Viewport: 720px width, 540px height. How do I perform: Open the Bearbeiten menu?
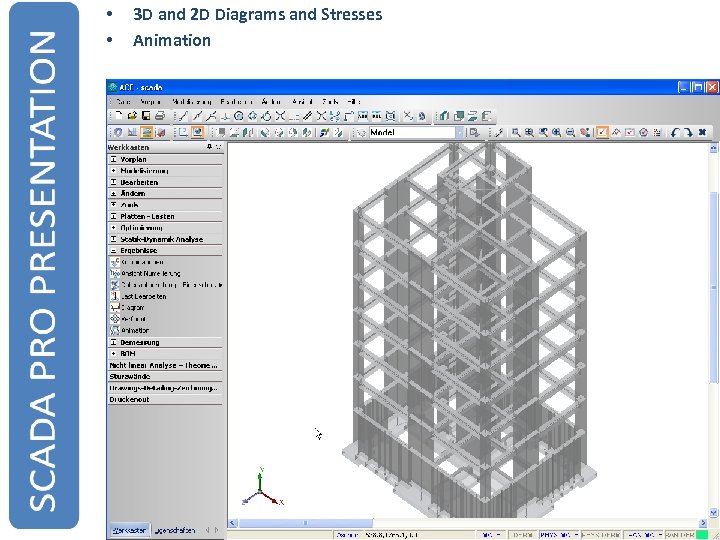coord(236,101)
